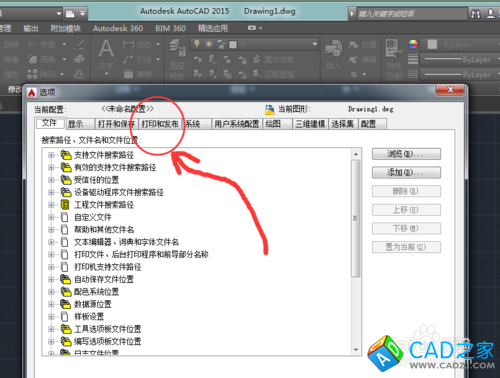Click folder icon of 支持文件搜索路径

[66, 155]
